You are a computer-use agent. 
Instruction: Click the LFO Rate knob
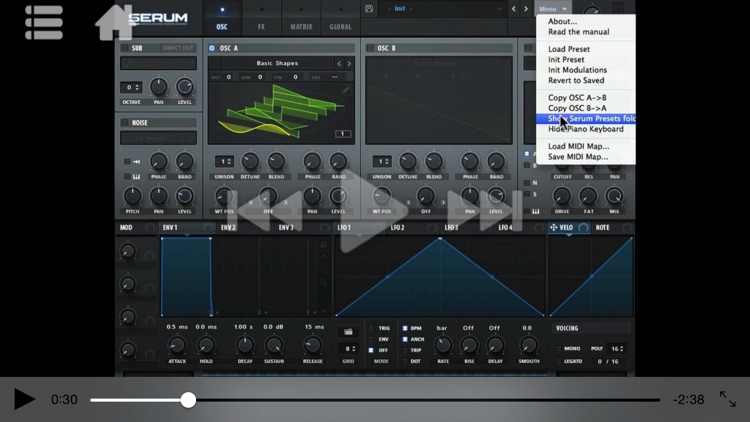pyautogui.click(x=443, y=345)
